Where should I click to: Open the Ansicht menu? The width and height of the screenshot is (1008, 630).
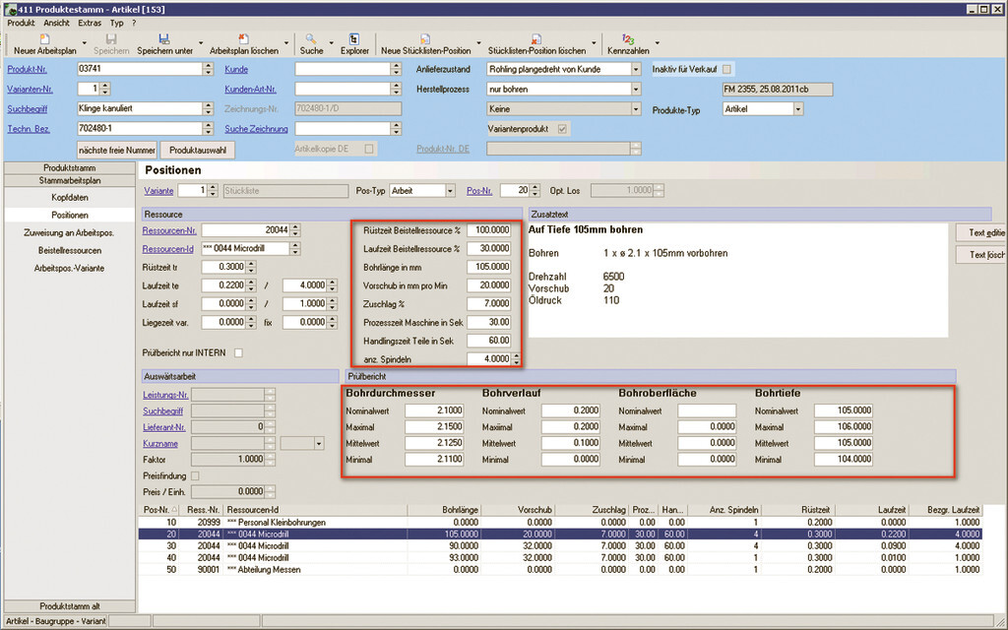point(56,21)
